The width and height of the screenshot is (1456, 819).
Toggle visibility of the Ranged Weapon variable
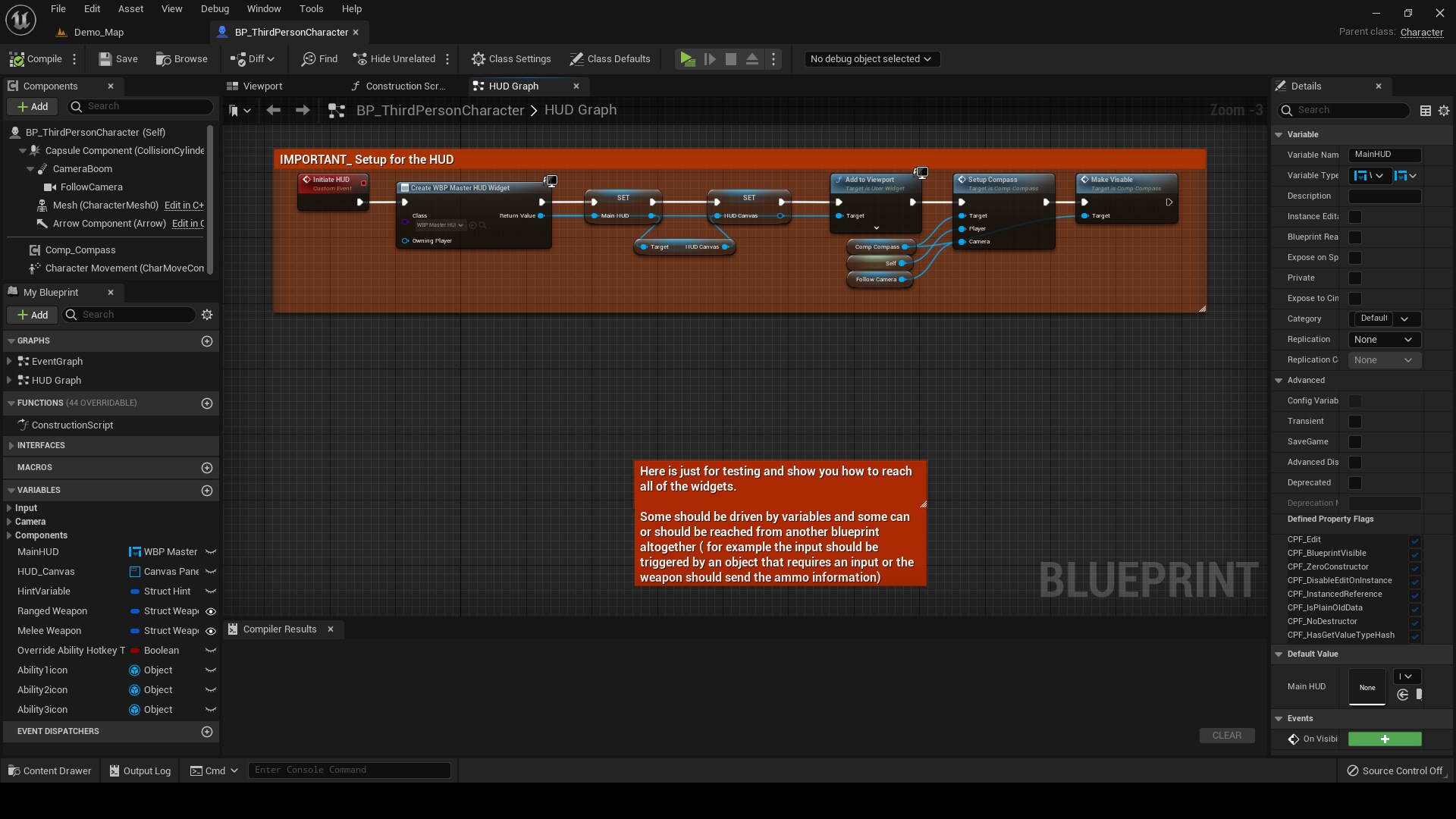[x=210, y=611]
